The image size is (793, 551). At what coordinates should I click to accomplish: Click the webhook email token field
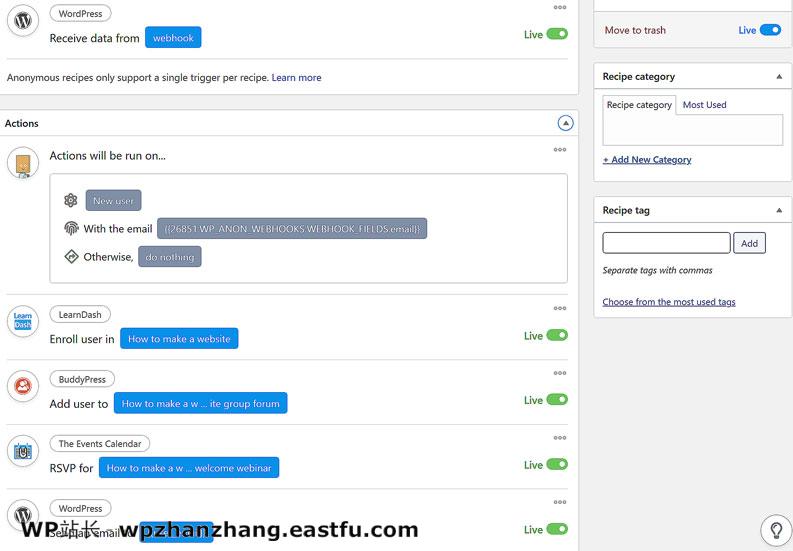pos(292,228)
